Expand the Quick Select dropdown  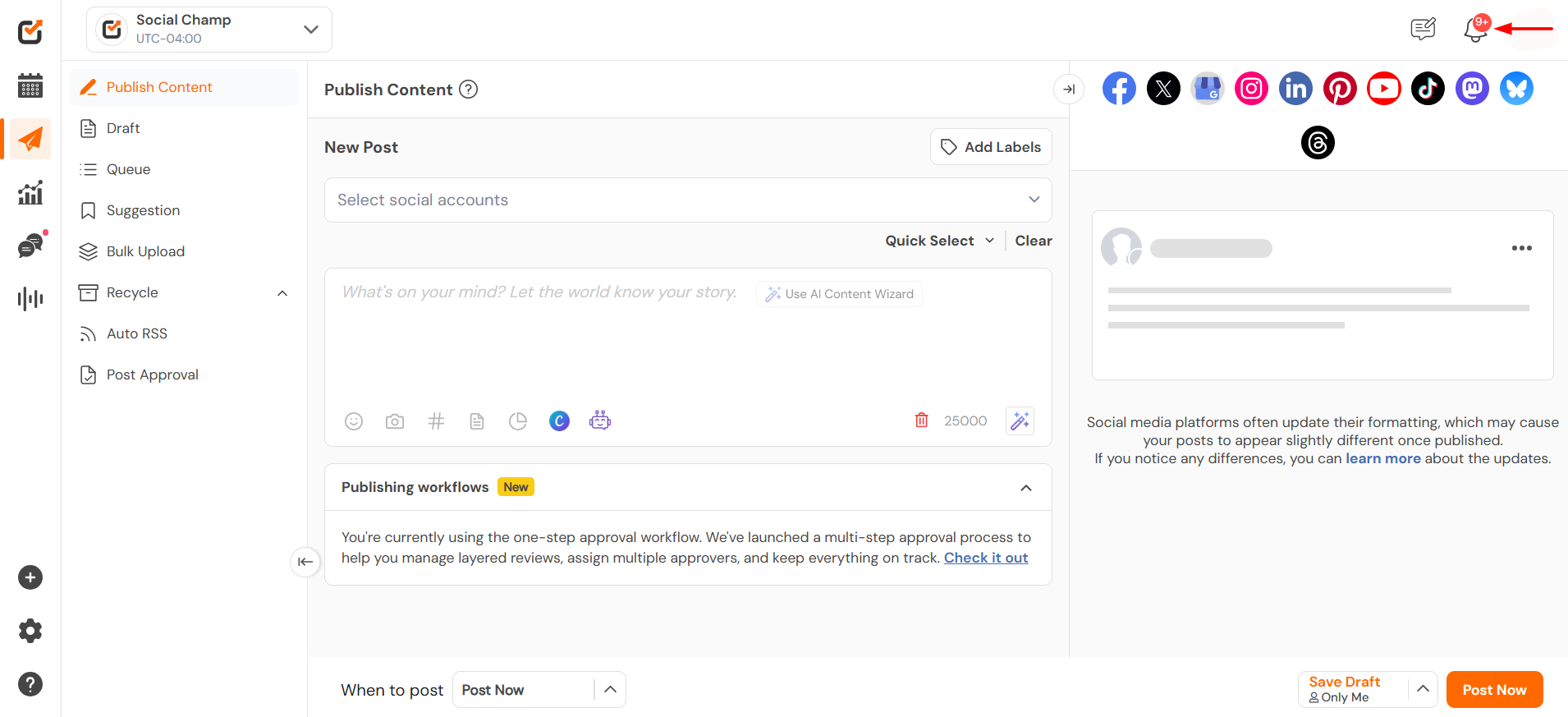[939, 241]
